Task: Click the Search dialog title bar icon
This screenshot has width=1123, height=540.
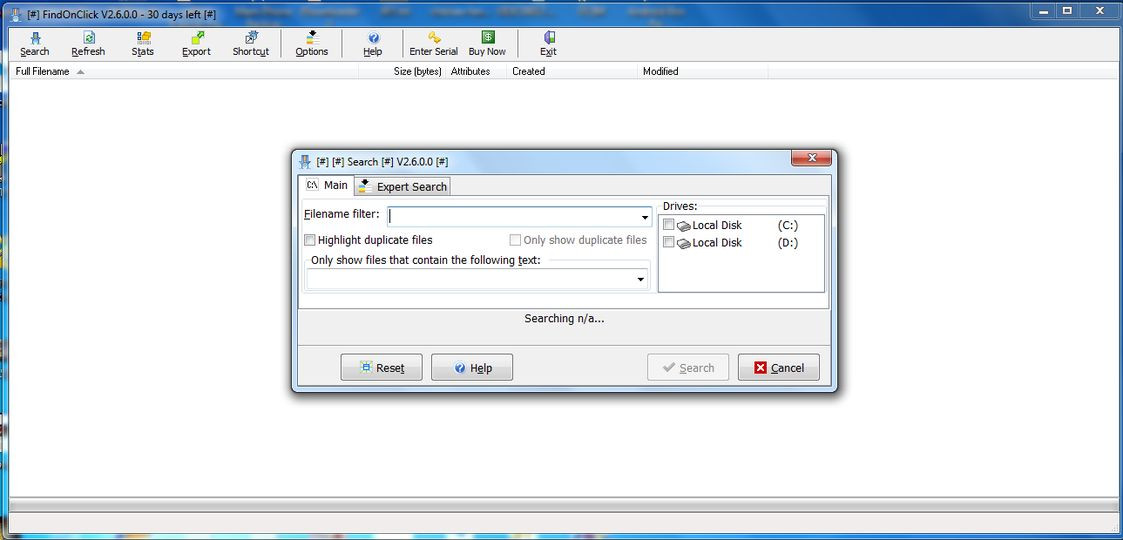Action: click(305, 162)
